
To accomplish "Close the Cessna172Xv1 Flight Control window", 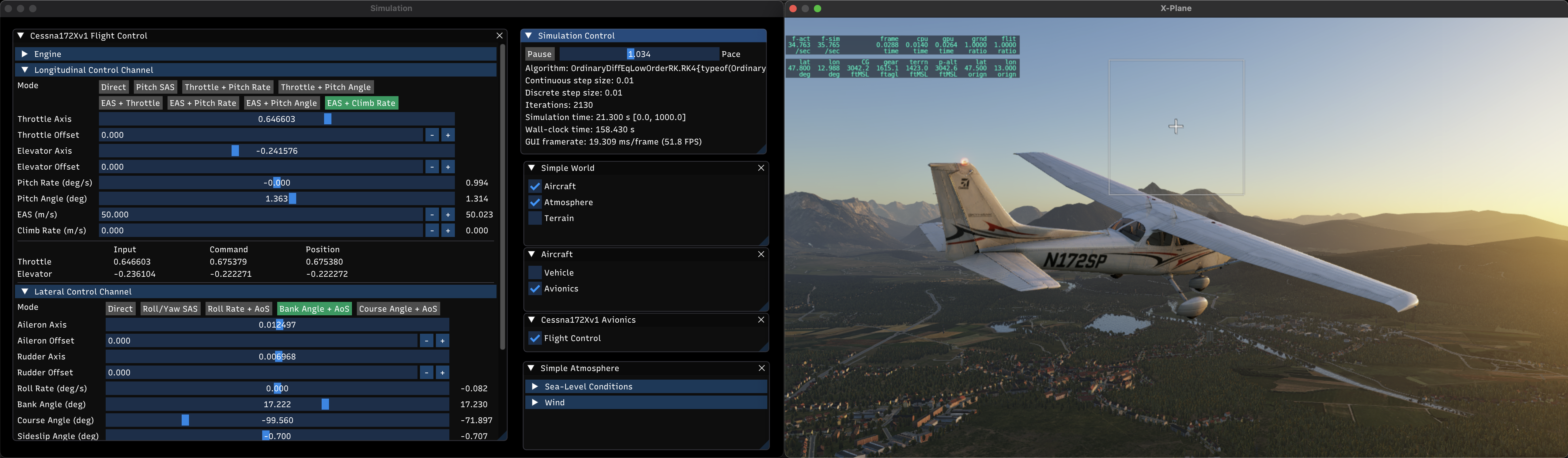I will [500, 36].
